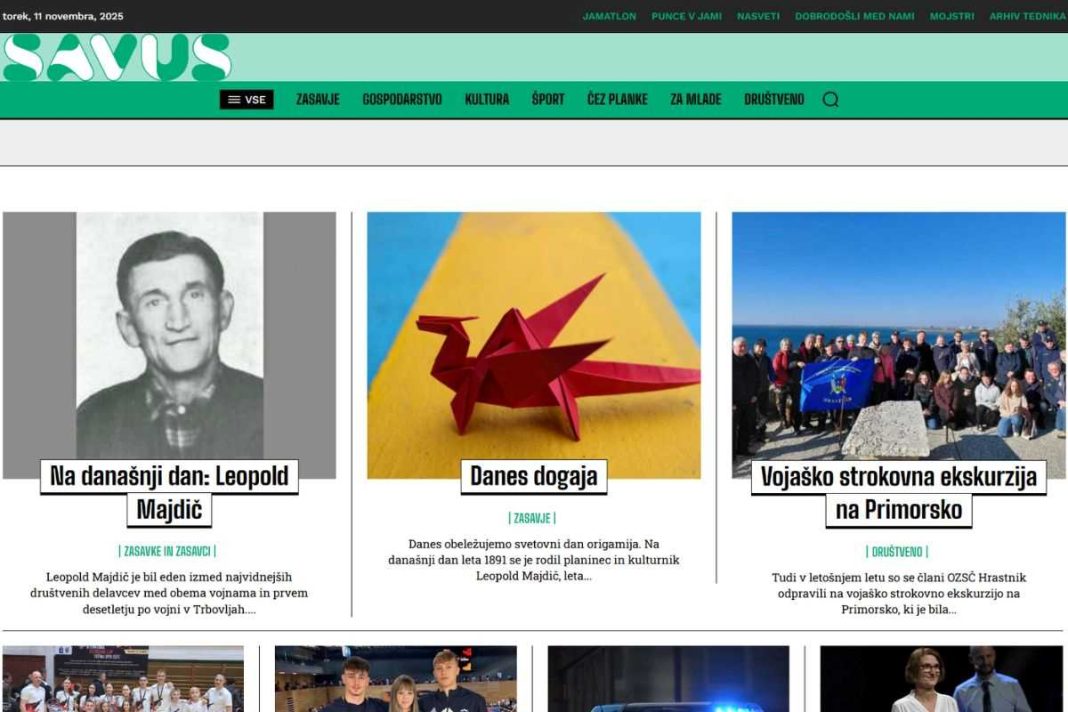
Task: Open the VSE hamburger menu
Action: pyautogui.click(x=246, y=99)
